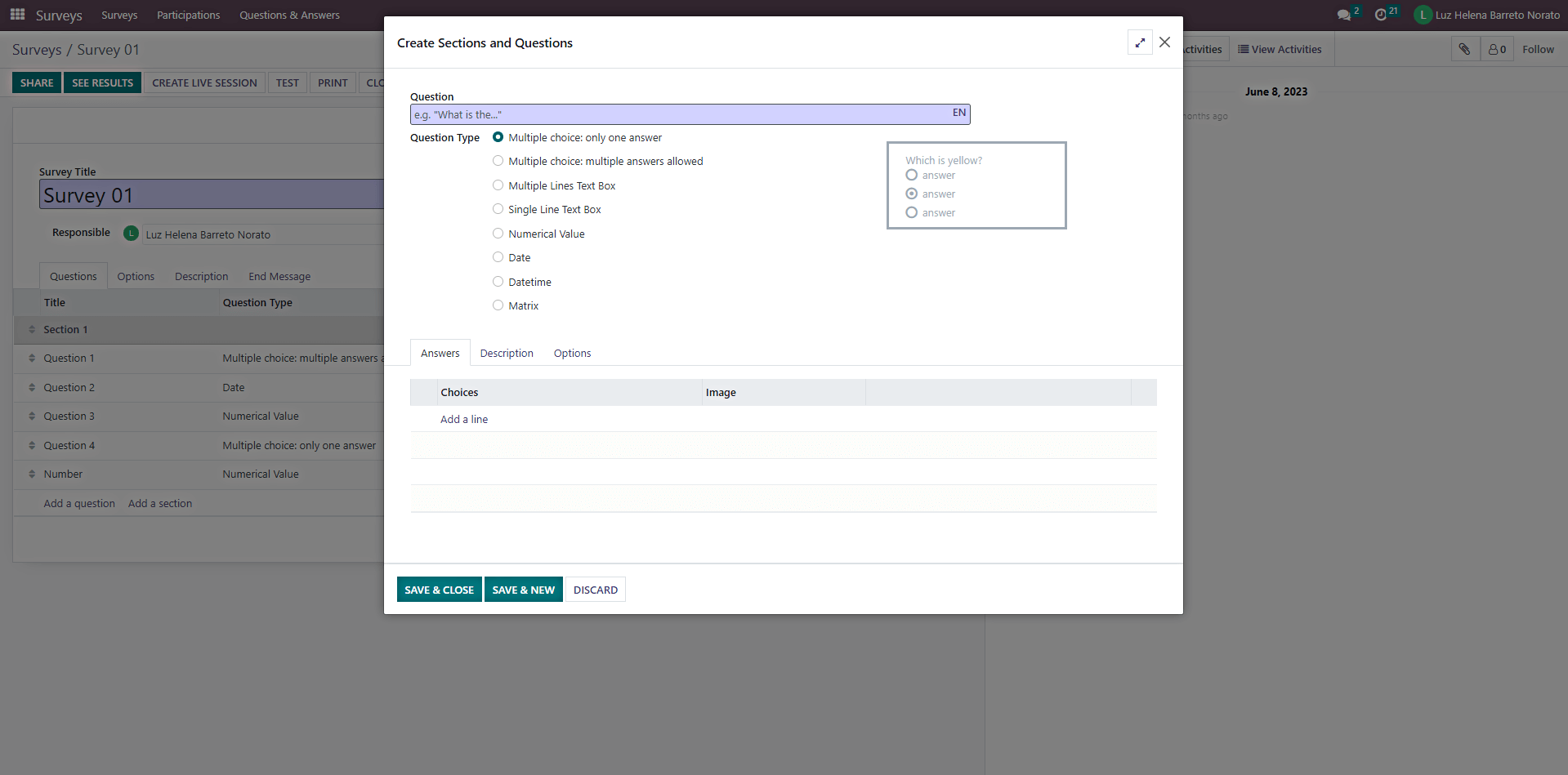Open the survey Options tab
The image size is (1568, 775).
point(136,276)
